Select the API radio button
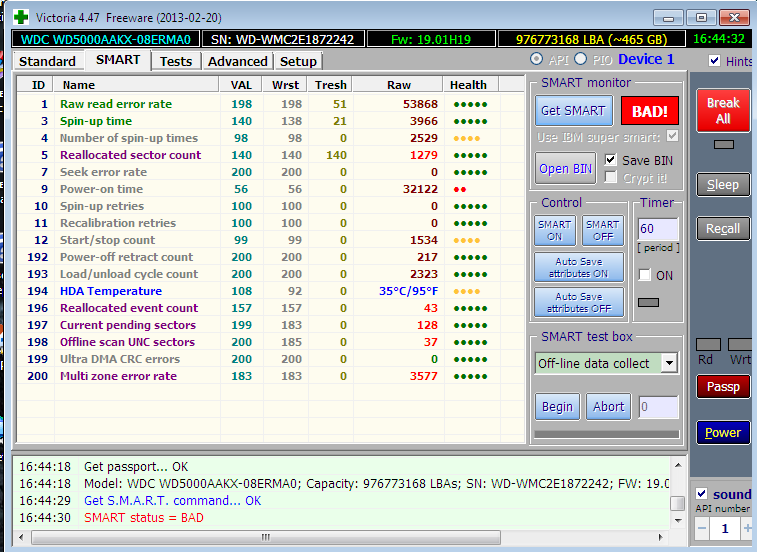The width and height of the screenshot is (757, 552). [536, 59]
